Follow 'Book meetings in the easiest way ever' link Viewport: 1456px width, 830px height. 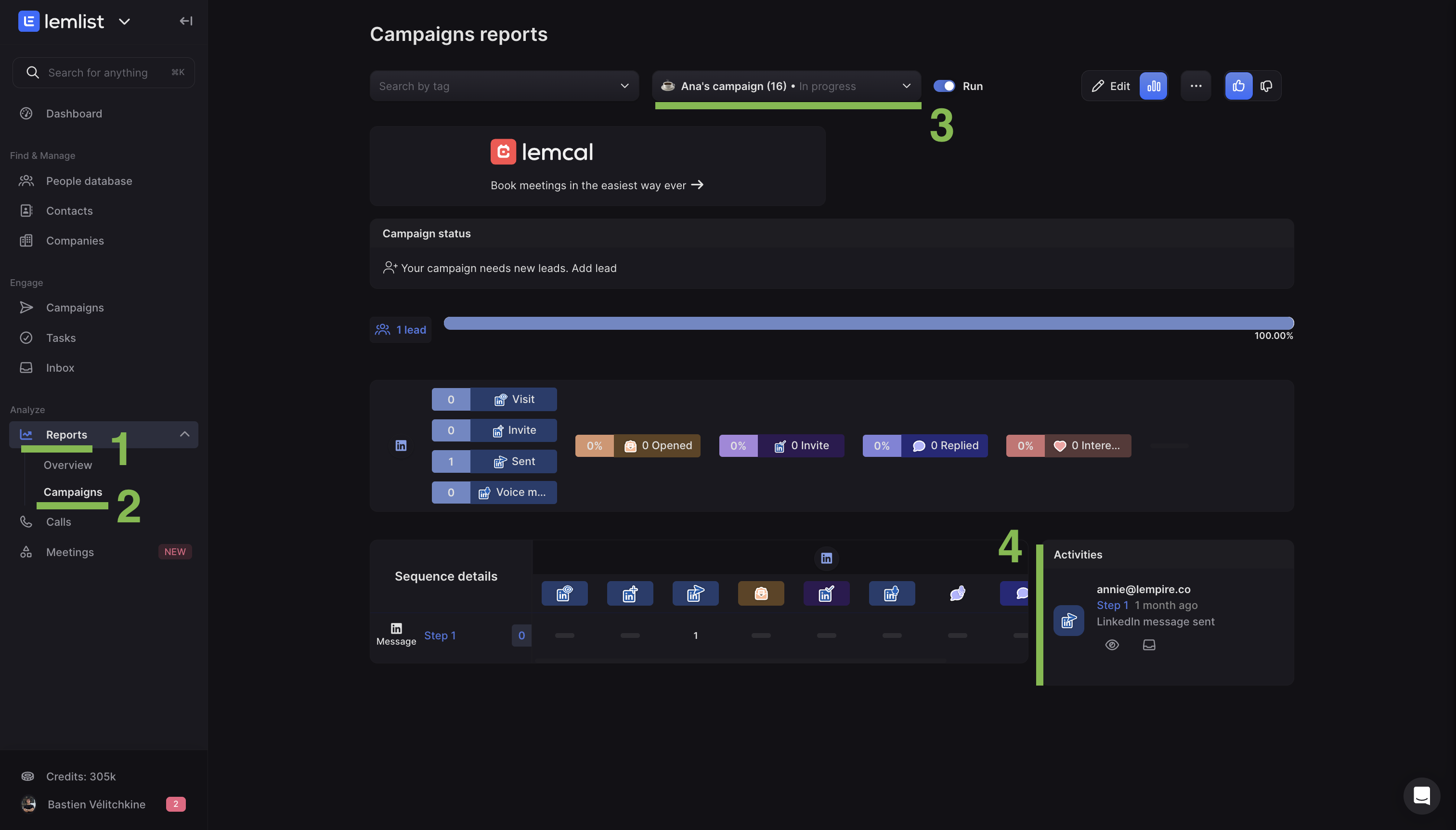tap(597, 185)
